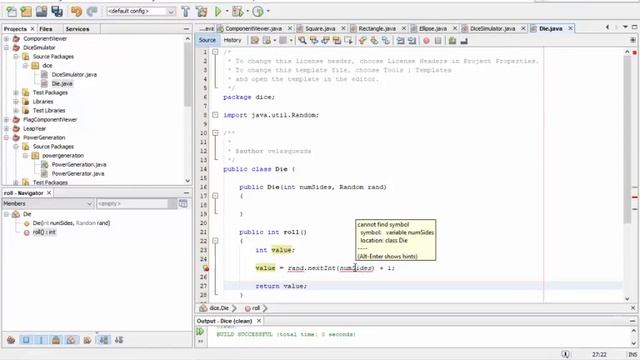The width and height of the screenshot is (640, 360).
Task: Click the Profile Project clock icon
Action: pyautogui.click(x=258, y=11)
